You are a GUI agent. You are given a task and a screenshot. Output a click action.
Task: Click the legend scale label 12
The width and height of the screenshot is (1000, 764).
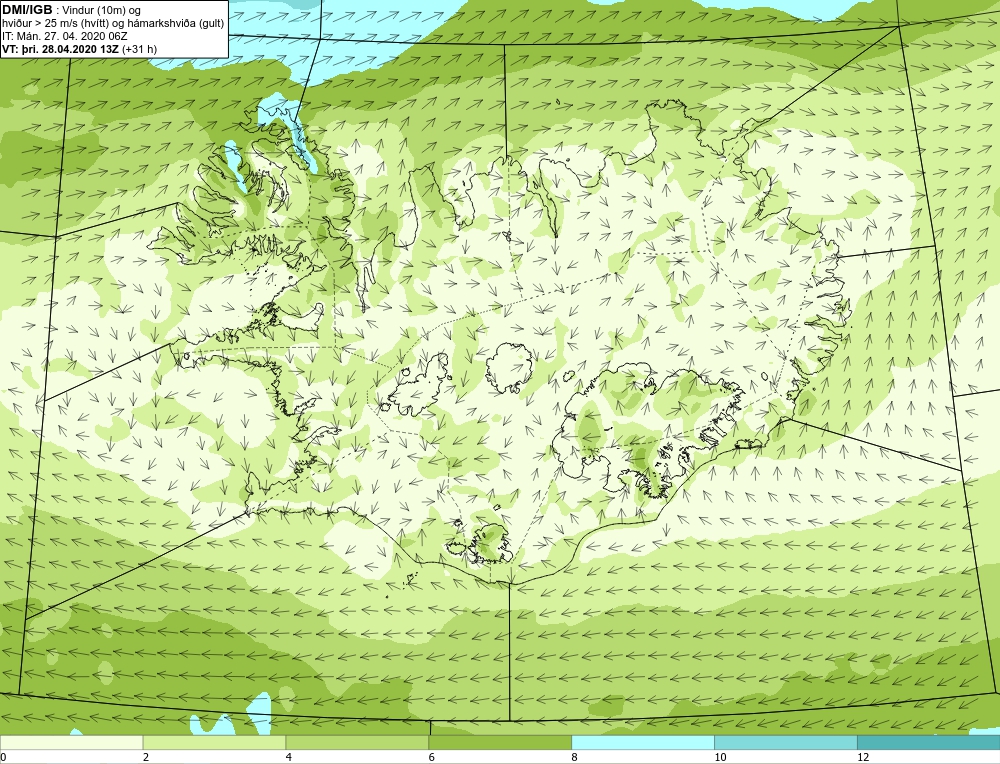863,757
